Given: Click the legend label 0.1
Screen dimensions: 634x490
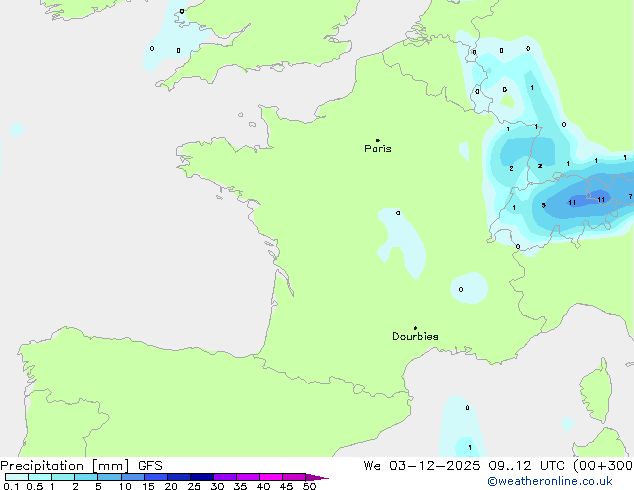Looking at the screenshot, I should [x=11, y=486].
